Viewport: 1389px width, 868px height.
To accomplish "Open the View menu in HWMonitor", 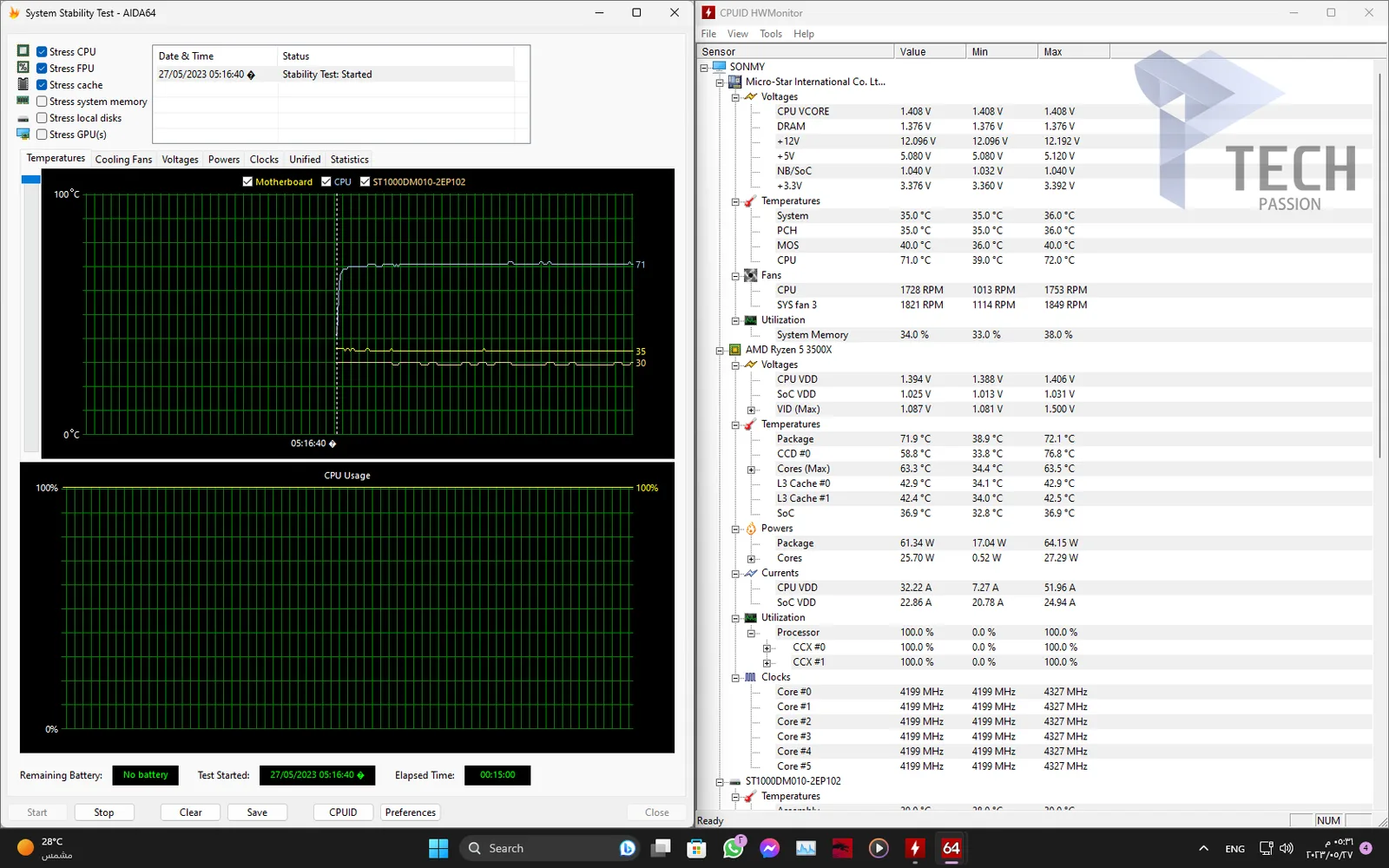I will [738, 34].
